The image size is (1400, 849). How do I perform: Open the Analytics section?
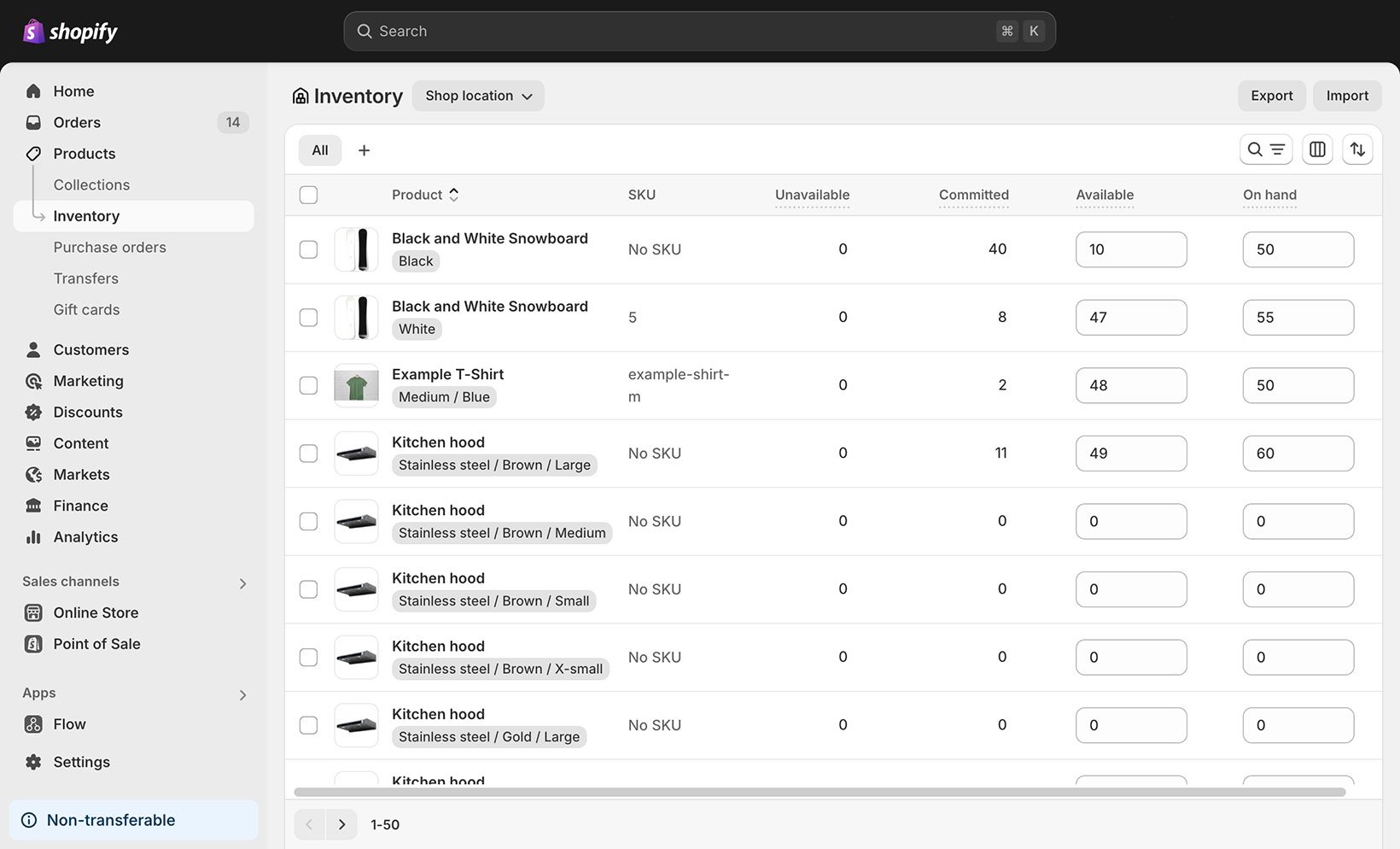[x=85, y=536]
